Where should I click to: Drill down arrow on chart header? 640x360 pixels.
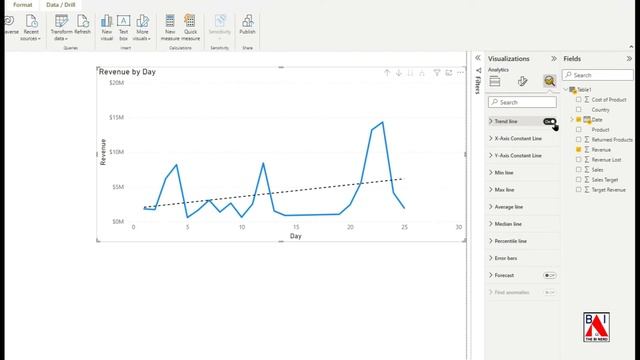tap(399, 73)
